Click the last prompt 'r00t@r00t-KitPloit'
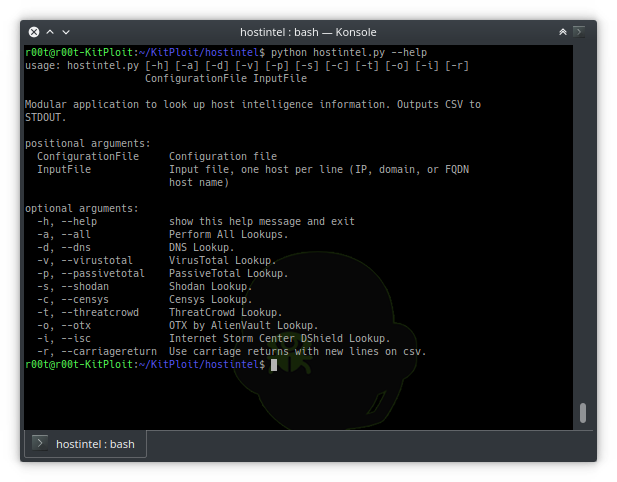This screenshot has width=617, height=482. (79, 364)
